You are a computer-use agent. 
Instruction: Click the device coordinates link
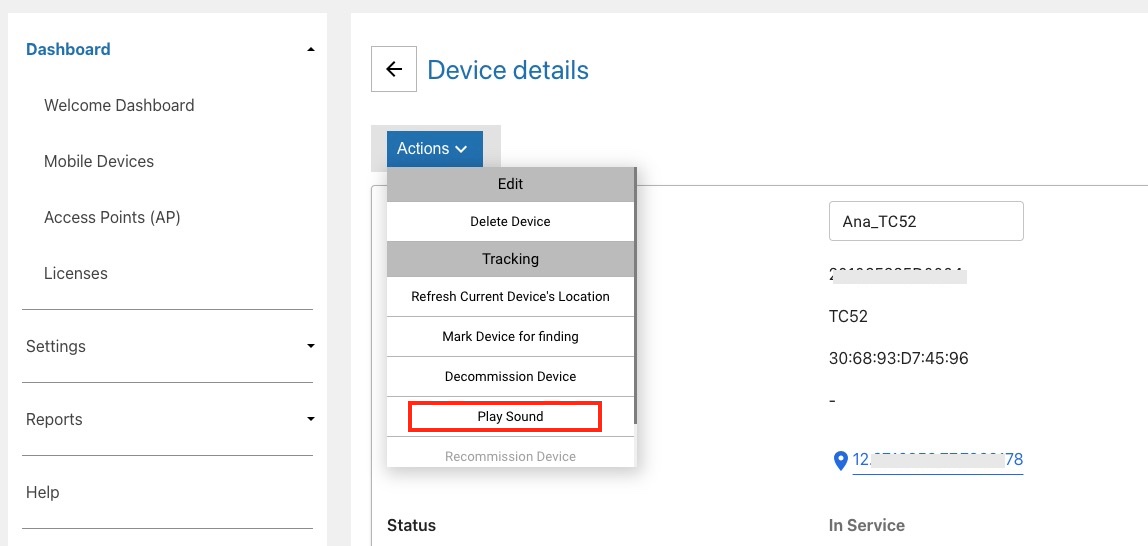point(937,460)
